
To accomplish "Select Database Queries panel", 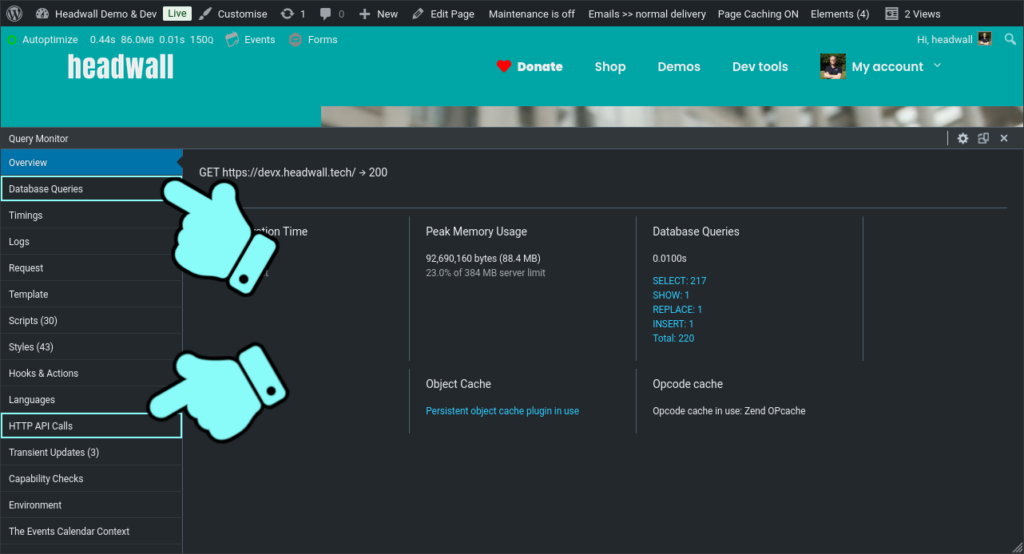I will (x=91, y=189).
